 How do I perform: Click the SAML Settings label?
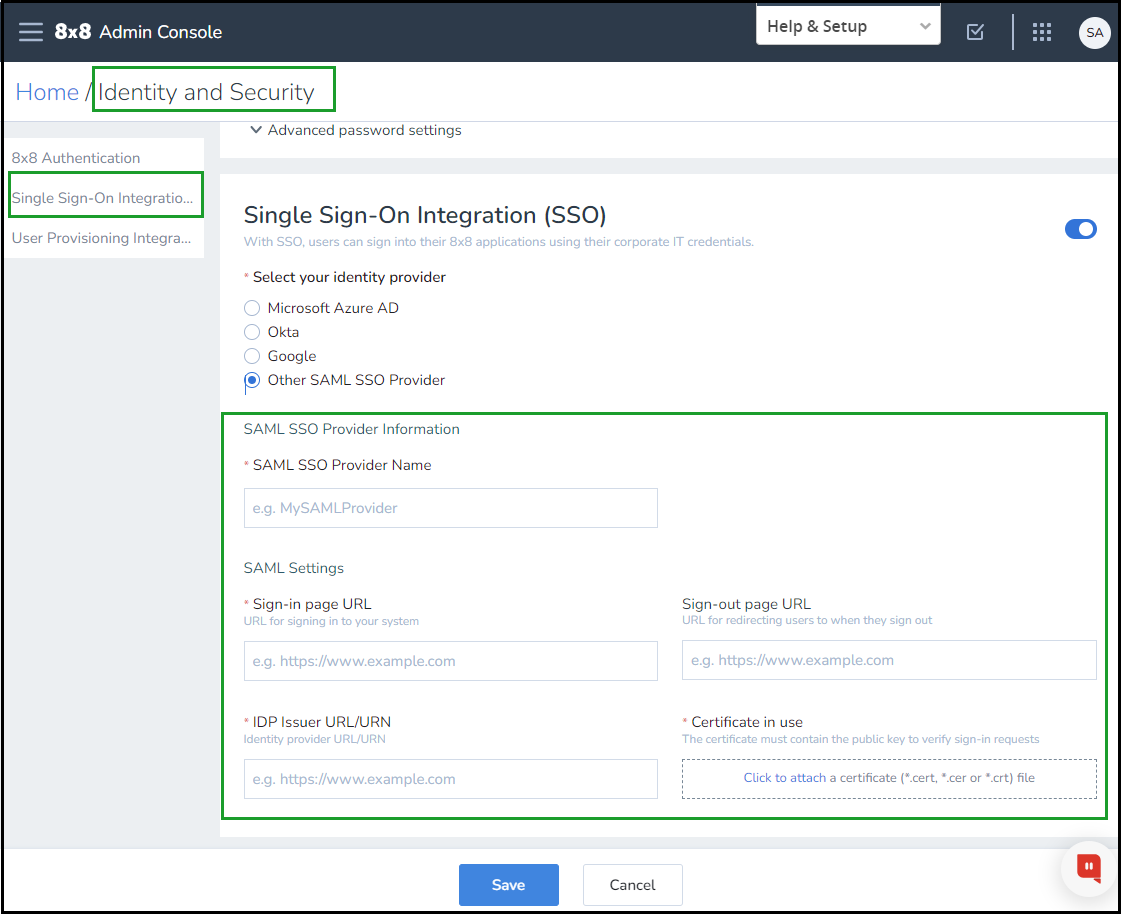click(x=294, y=568)
